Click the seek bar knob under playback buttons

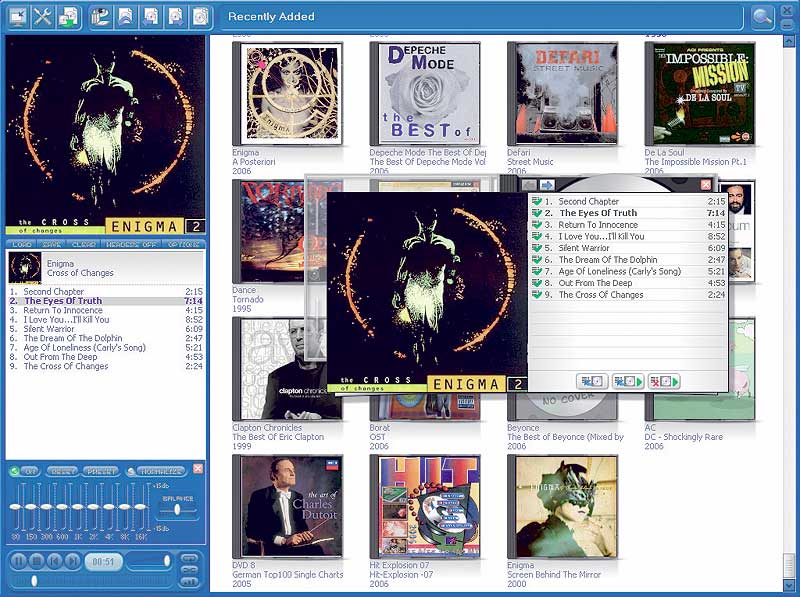tap(34, 580)
